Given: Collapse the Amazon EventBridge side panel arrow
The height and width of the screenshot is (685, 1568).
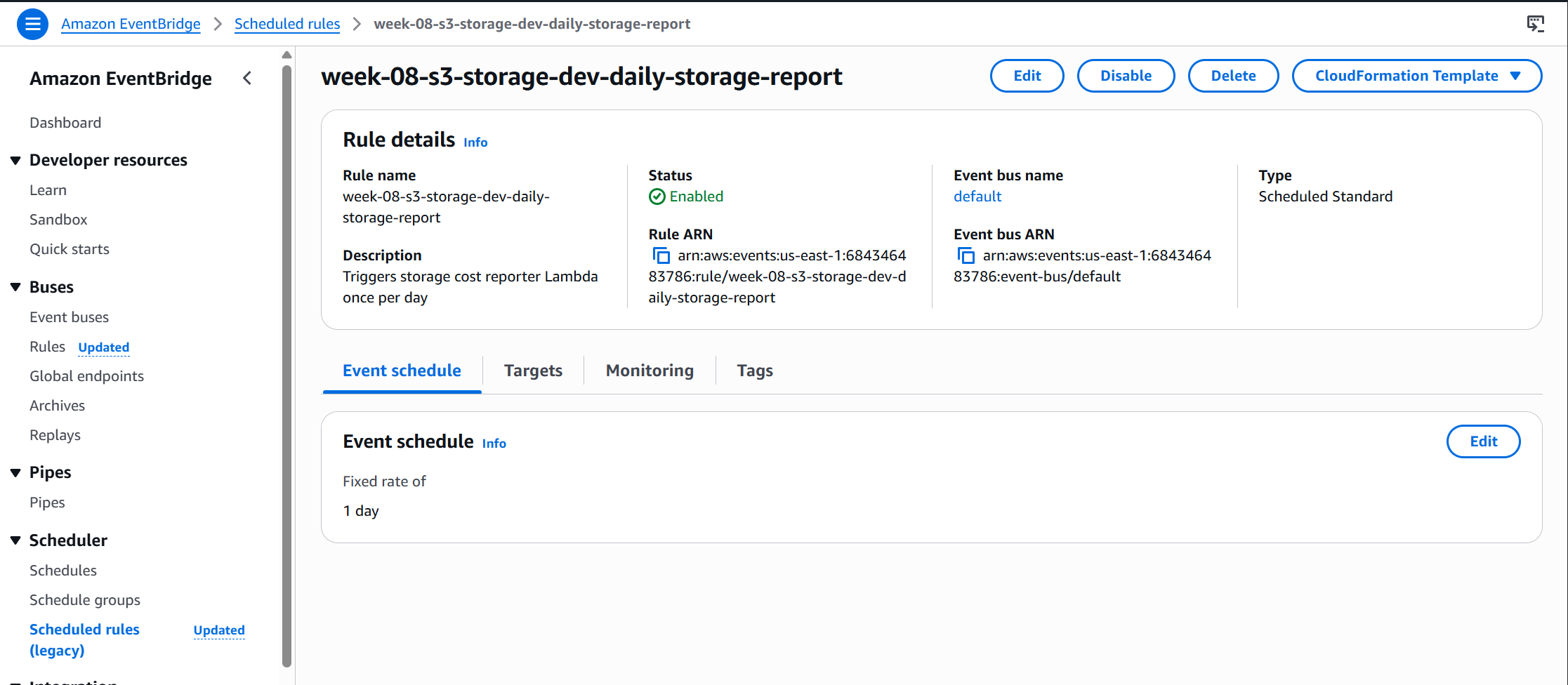Looking at the screenshot, I should [x=247, y=79].
